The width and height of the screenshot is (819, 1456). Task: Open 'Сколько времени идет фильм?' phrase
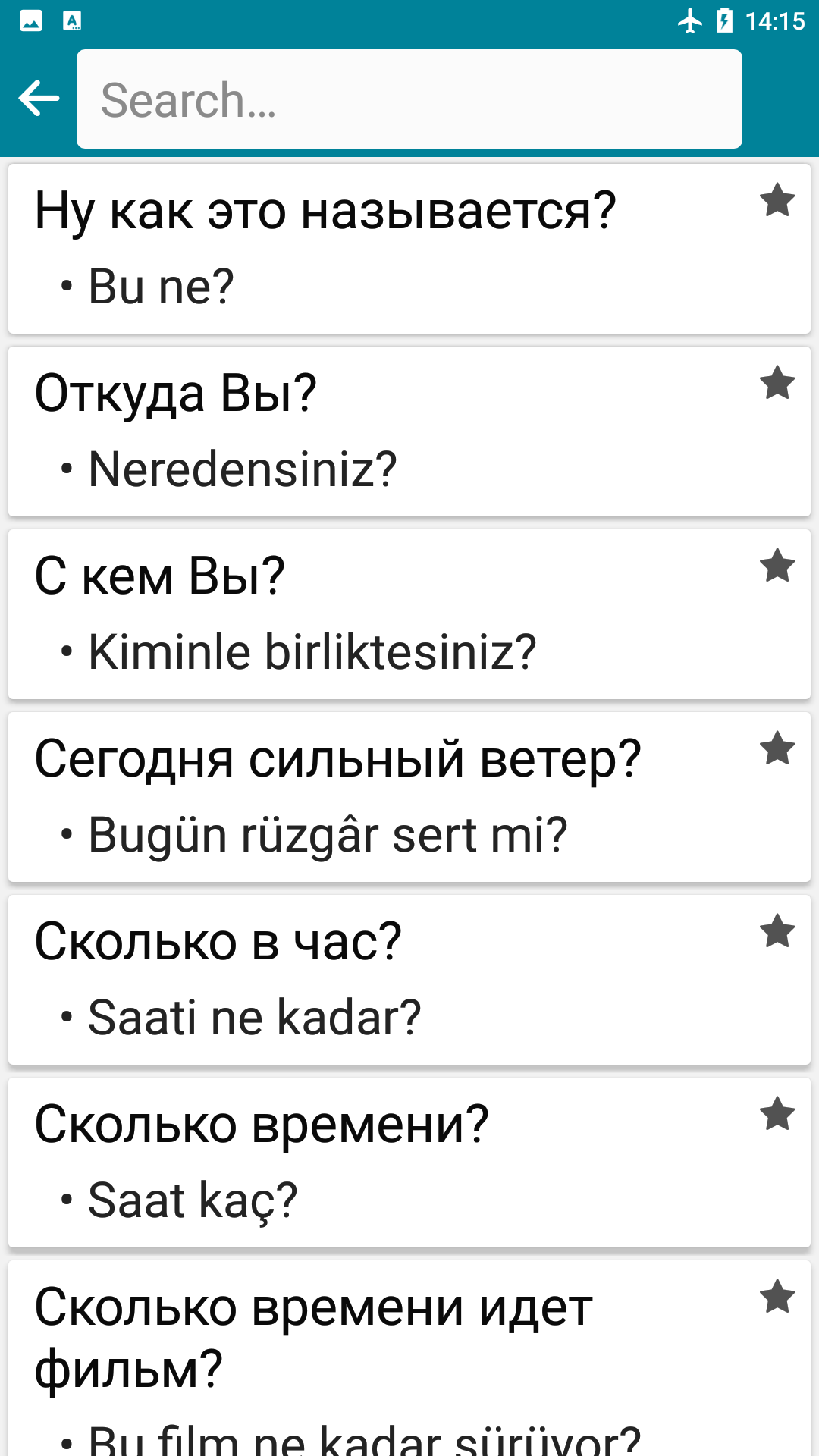409,1358
